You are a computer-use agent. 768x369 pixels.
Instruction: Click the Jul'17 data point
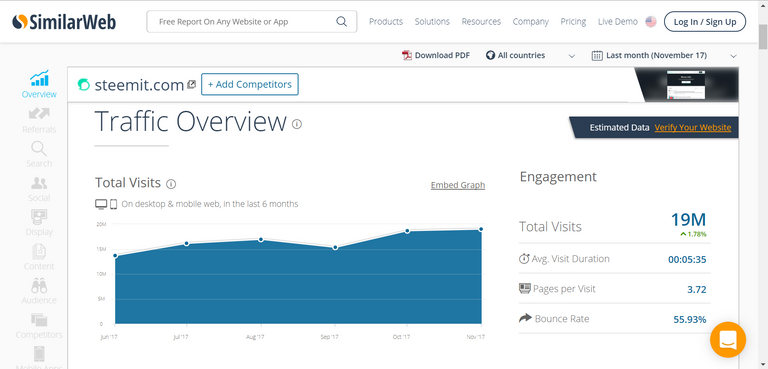tap(187, 243)
